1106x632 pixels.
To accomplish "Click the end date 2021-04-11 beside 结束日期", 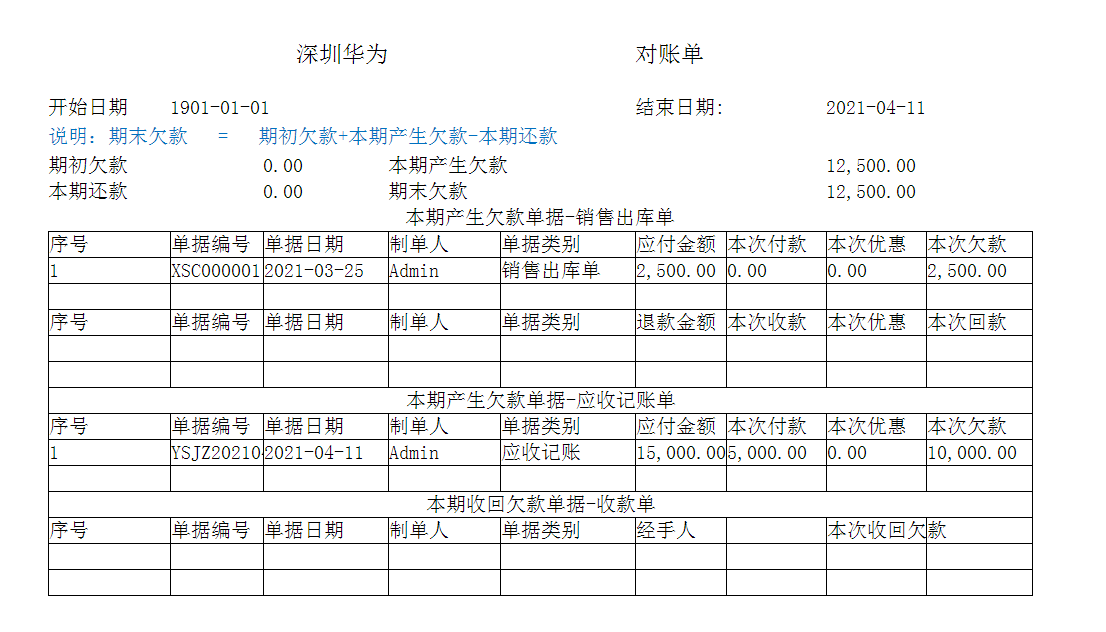I will click(x=875, y=108).
